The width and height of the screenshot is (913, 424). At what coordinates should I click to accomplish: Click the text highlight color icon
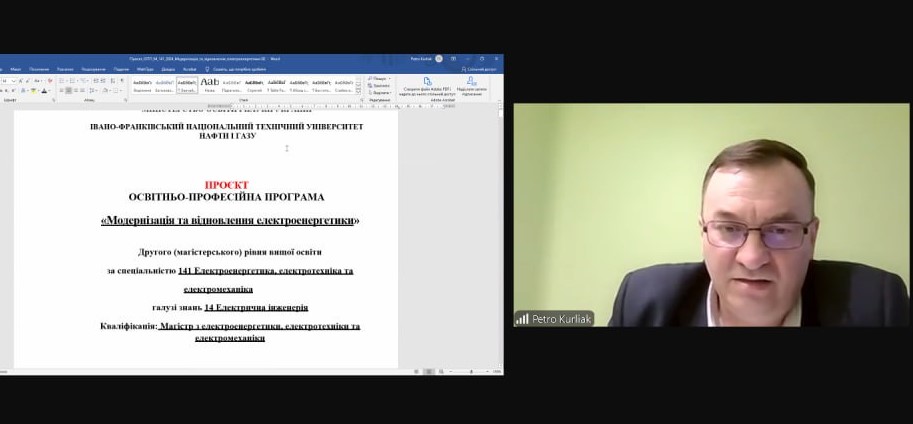coord(33,90)
